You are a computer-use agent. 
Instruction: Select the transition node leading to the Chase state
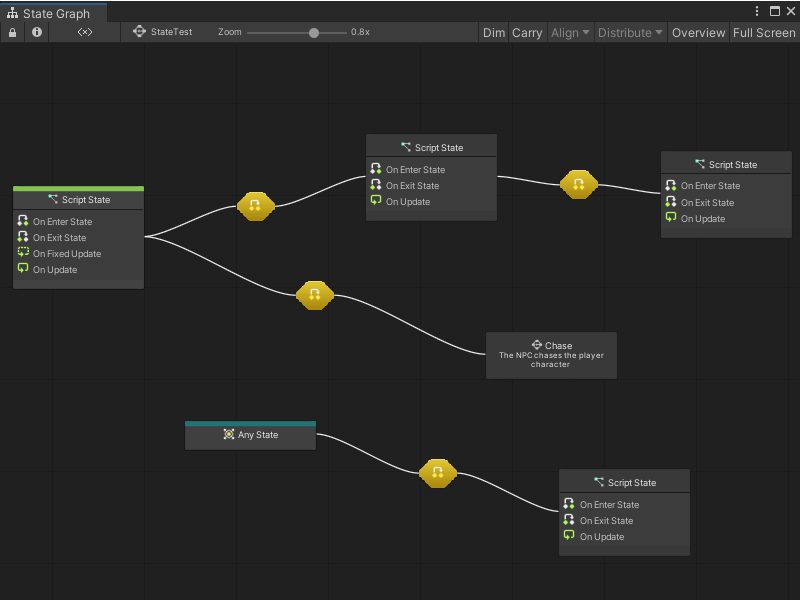tap(316, 295)
